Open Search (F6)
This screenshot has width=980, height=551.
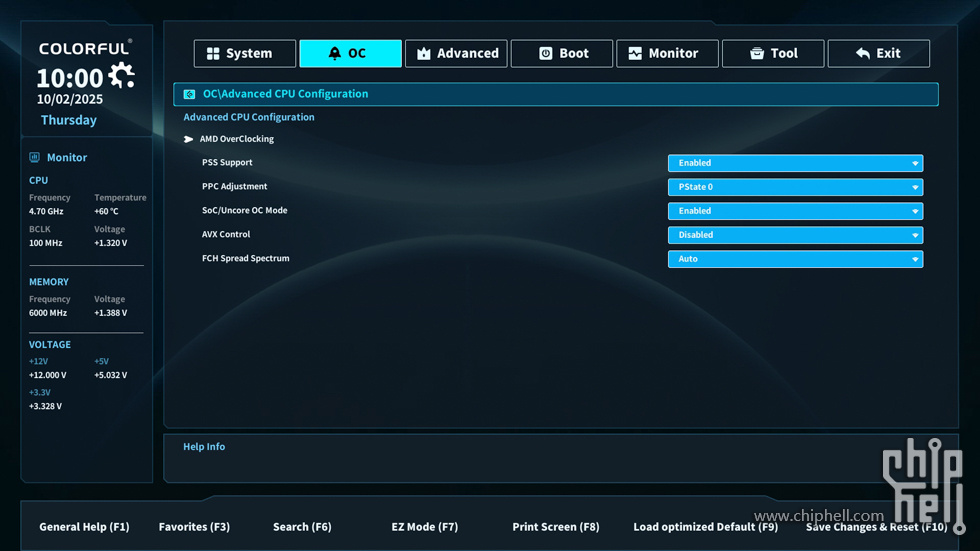302,527
